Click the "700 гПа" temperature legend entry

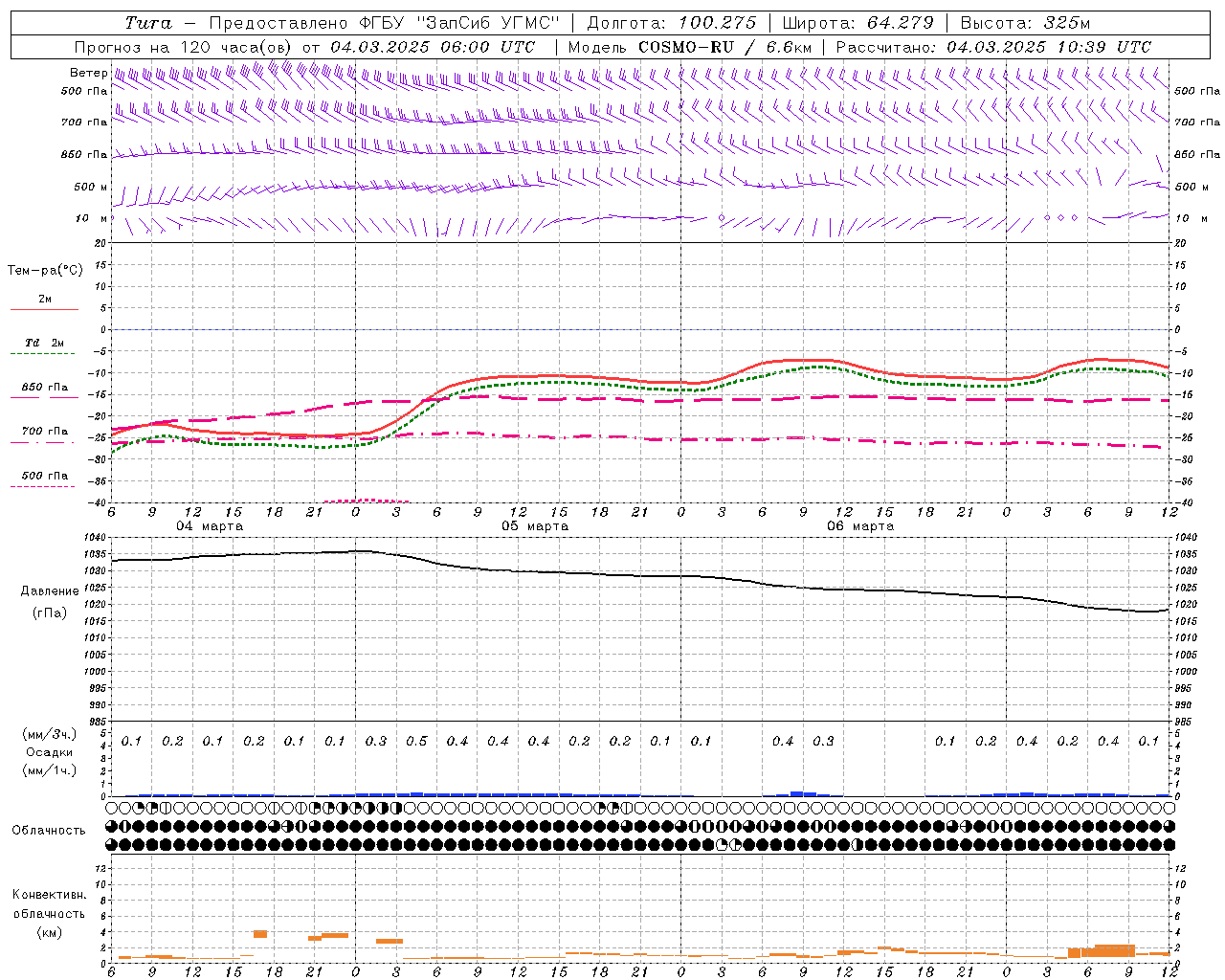coord(45,432)
